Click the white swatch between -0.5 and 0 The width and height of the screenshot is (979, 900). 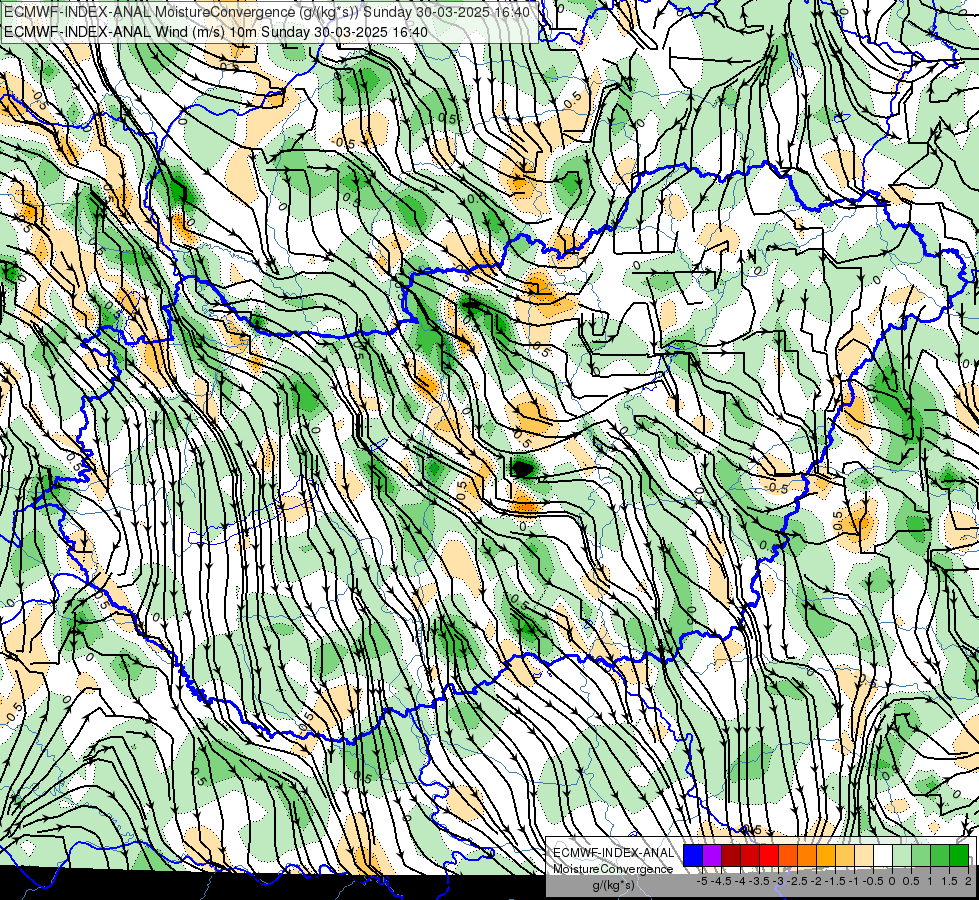pos(883,855)
